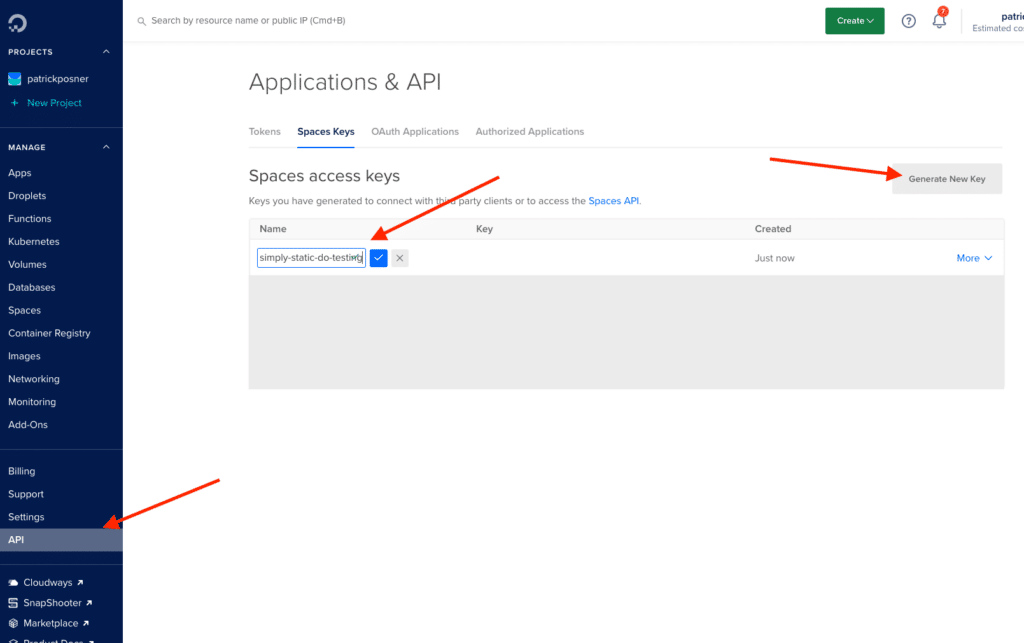The width and height of the screenshot is (1024, 643).
Task: Click the key name input field
Action: 311,258
